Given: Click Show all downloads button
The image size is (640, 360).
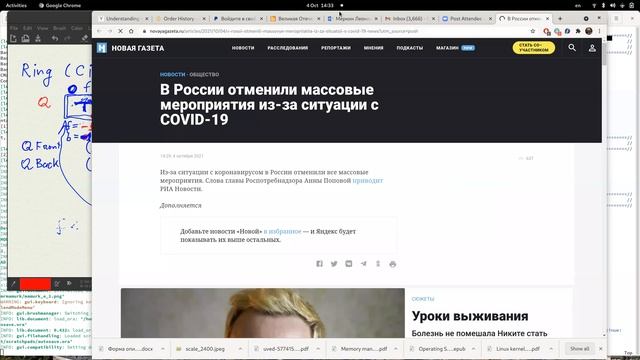Looking at the screenshot, I should pyautogui.click(x=580, y=349).
